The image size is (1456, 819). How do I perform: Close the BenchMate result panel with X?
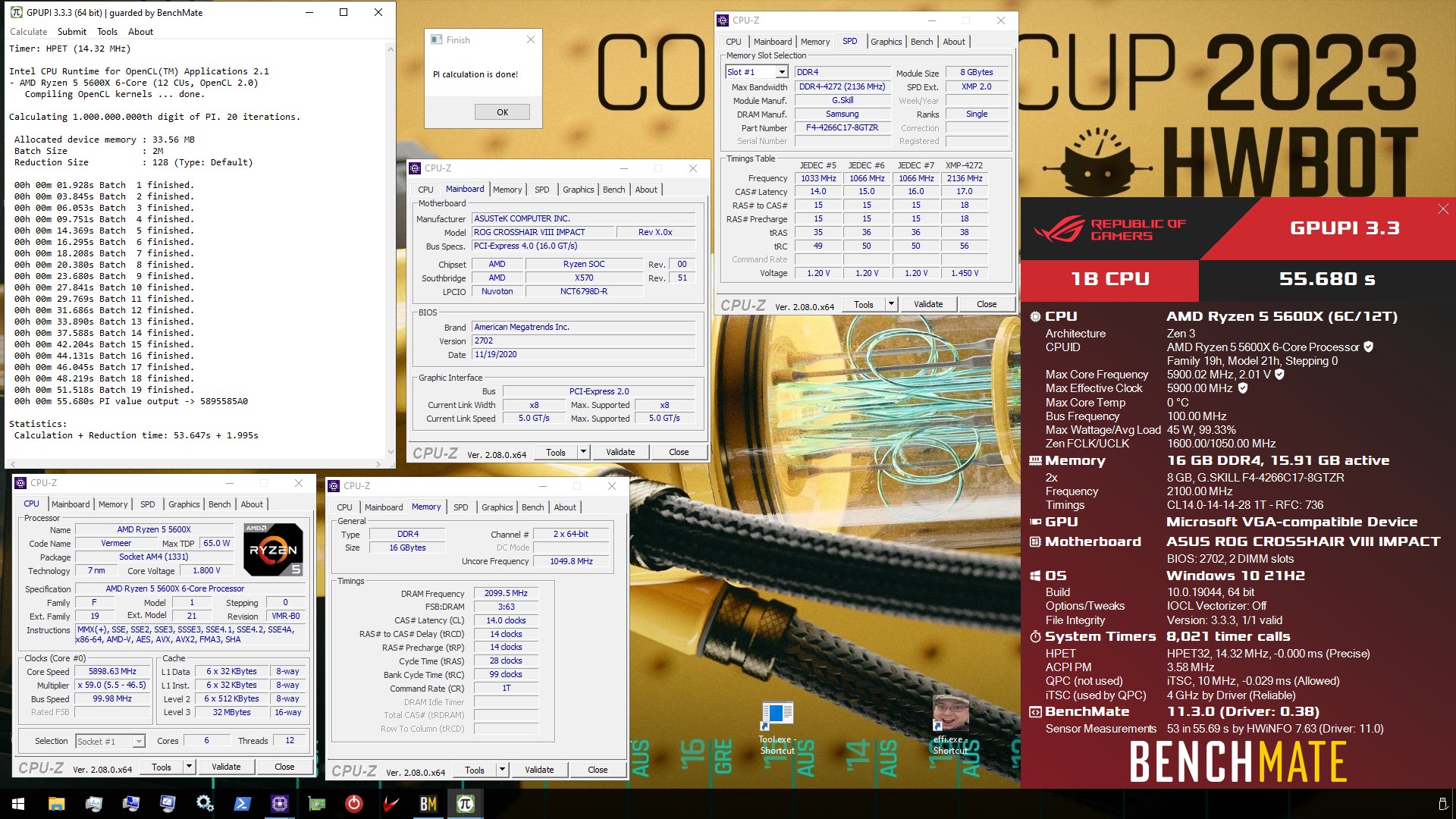click(x=1443, y=209)
